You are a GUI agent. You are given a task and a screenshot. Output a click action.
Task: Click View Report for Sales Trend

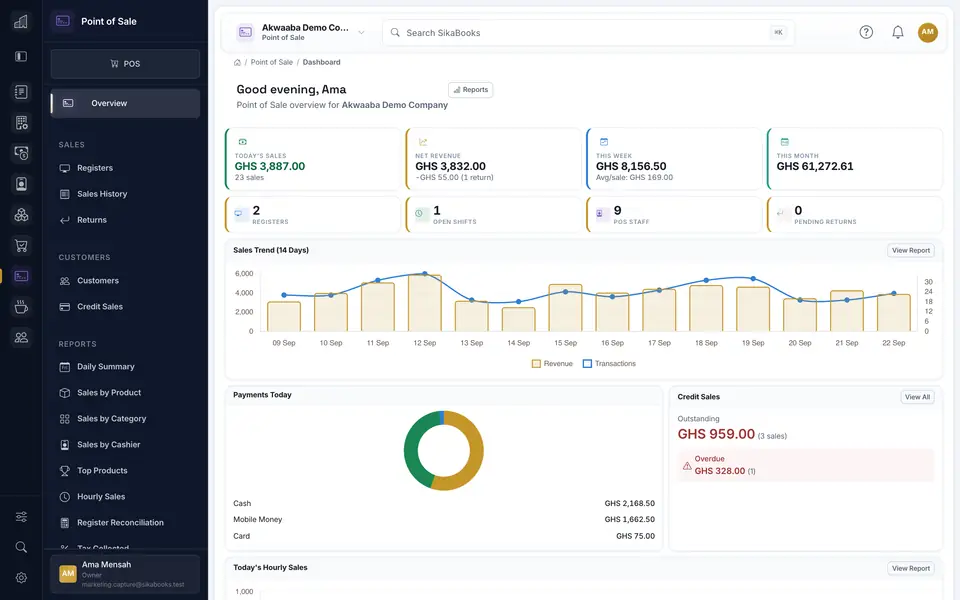[910, 250]
